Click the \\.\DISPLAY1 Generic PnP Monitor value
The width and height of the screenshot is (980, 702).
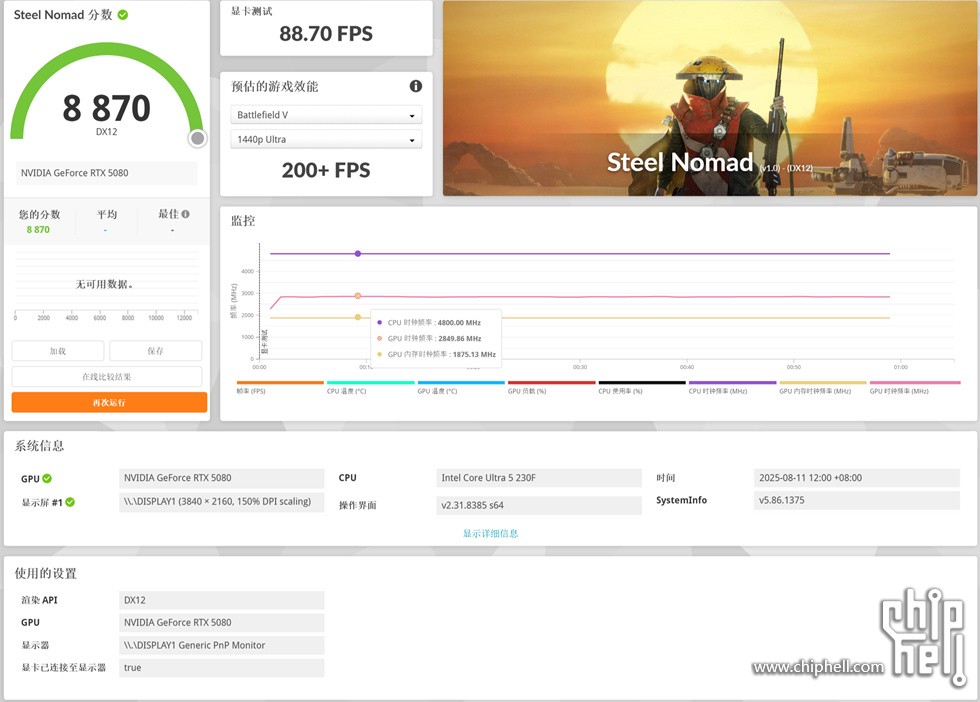(x=221, y=645)
